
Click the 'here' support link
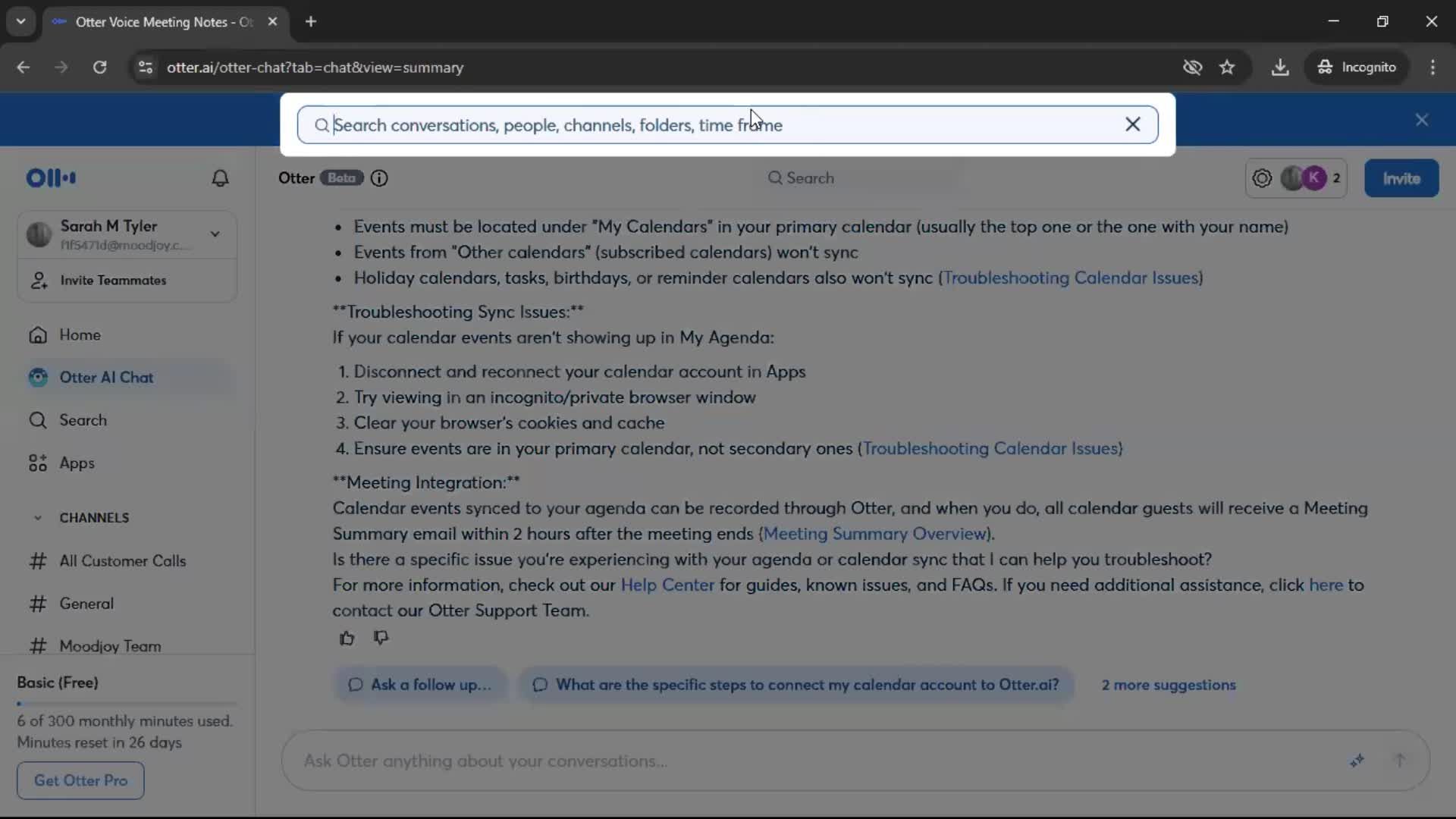coord(1326,585)
